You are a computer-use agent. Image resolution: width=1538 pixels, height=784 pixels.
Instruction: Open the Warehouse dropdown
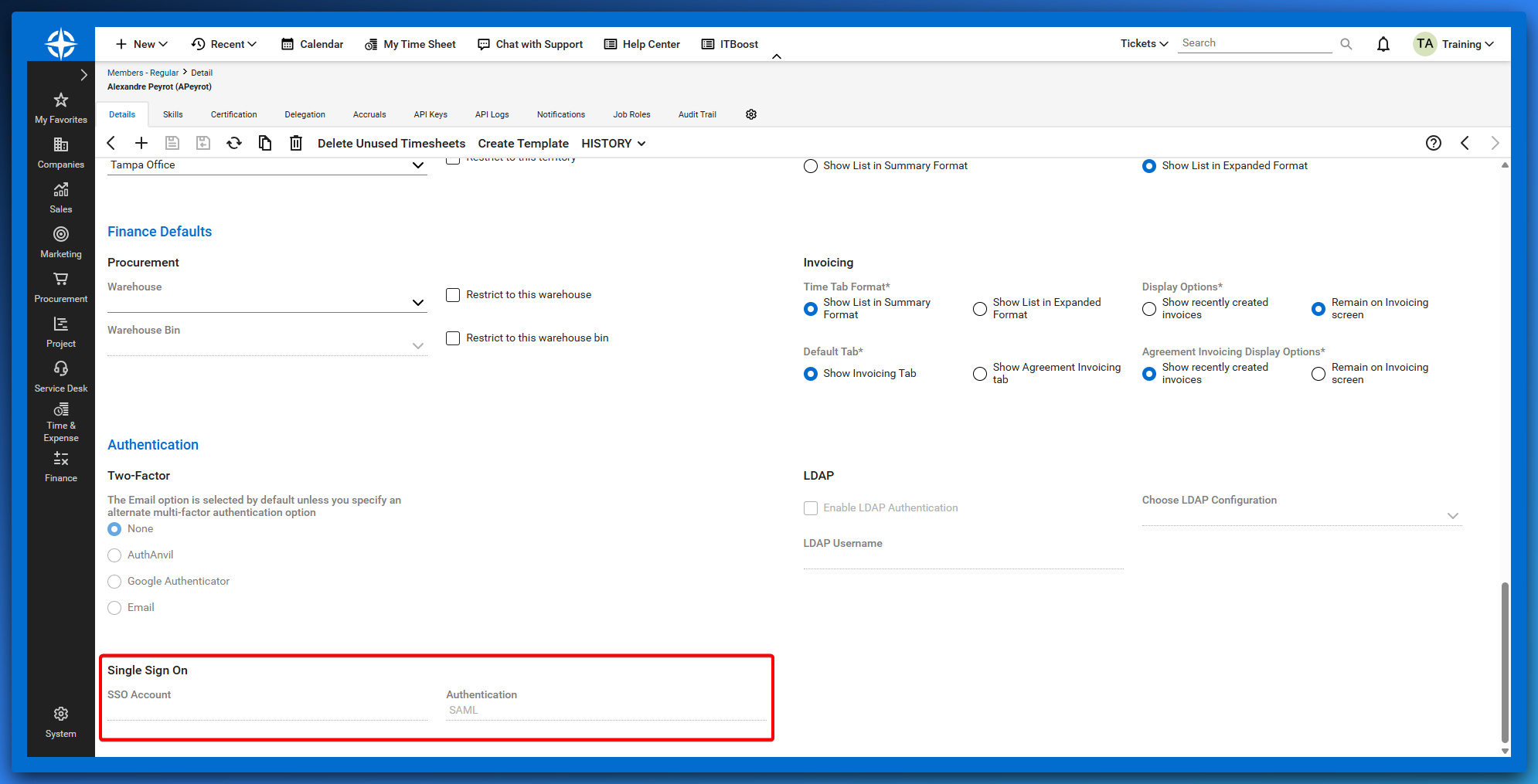point(267,303)
